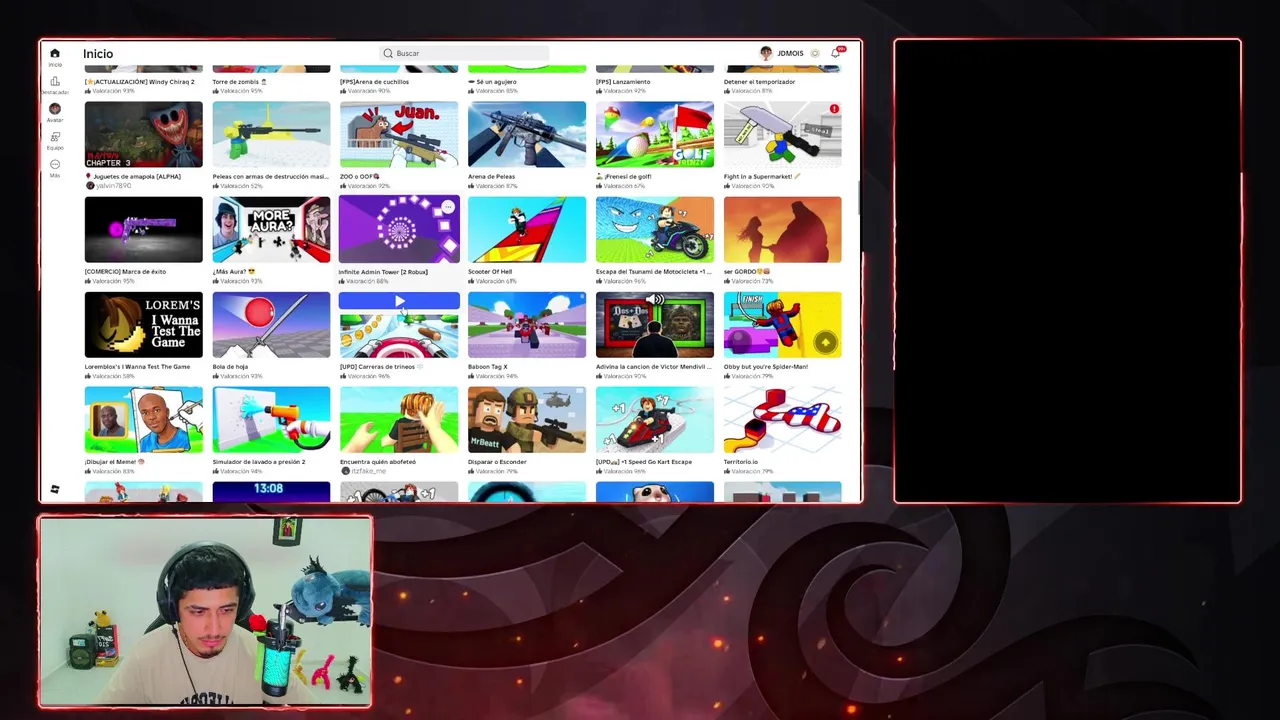
Task: Open the notifications bell
Action: 836,53
